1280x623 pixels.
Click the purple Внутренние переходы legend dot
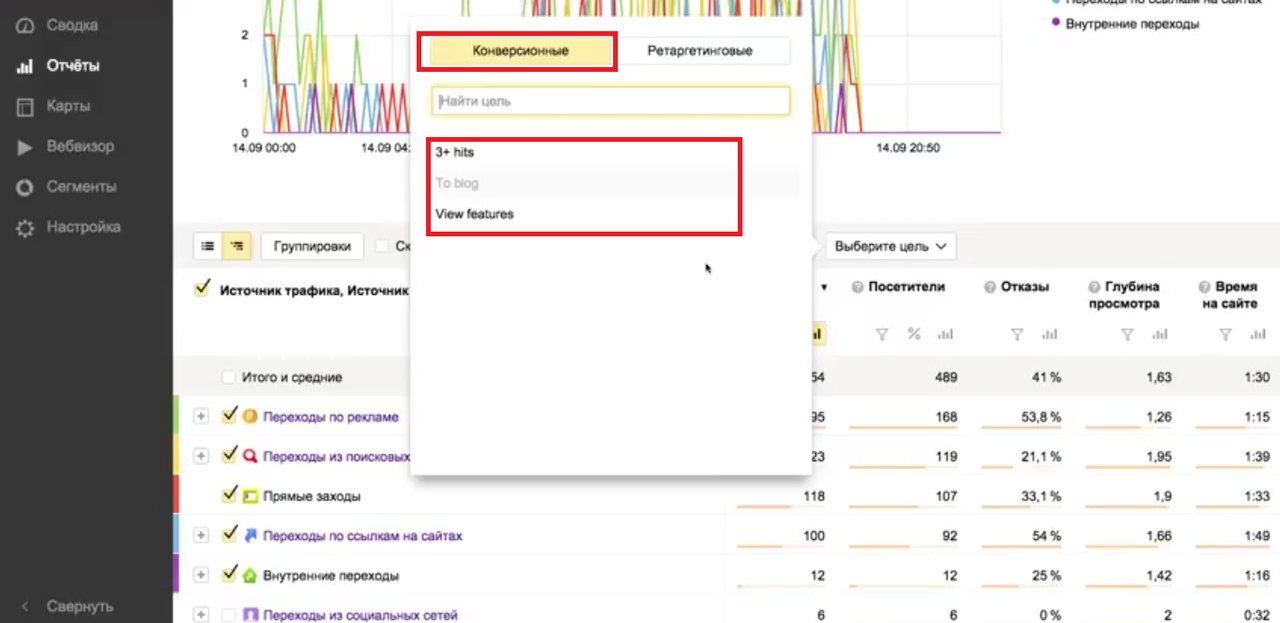point(1056,21)
